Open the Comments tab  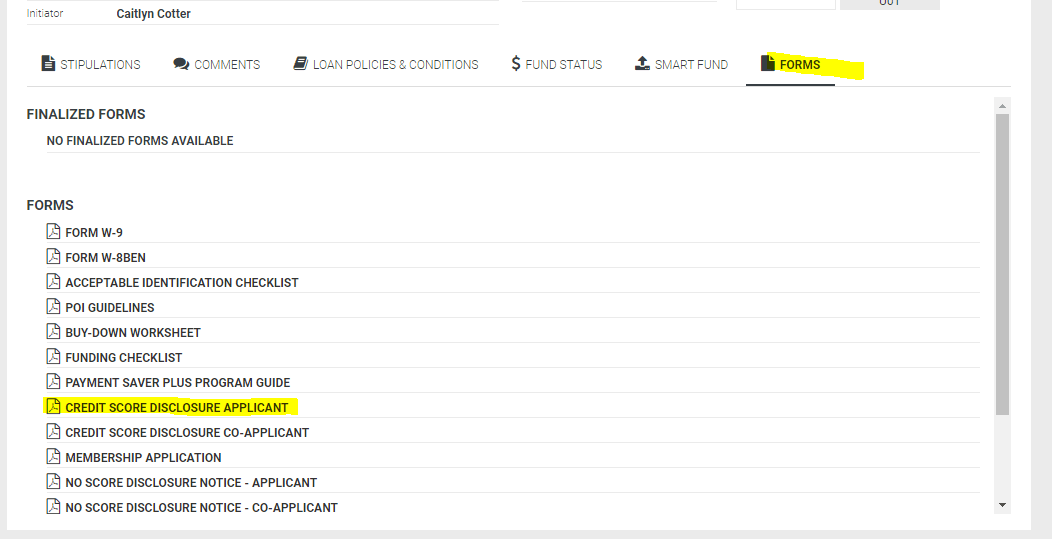pos(216,65)
